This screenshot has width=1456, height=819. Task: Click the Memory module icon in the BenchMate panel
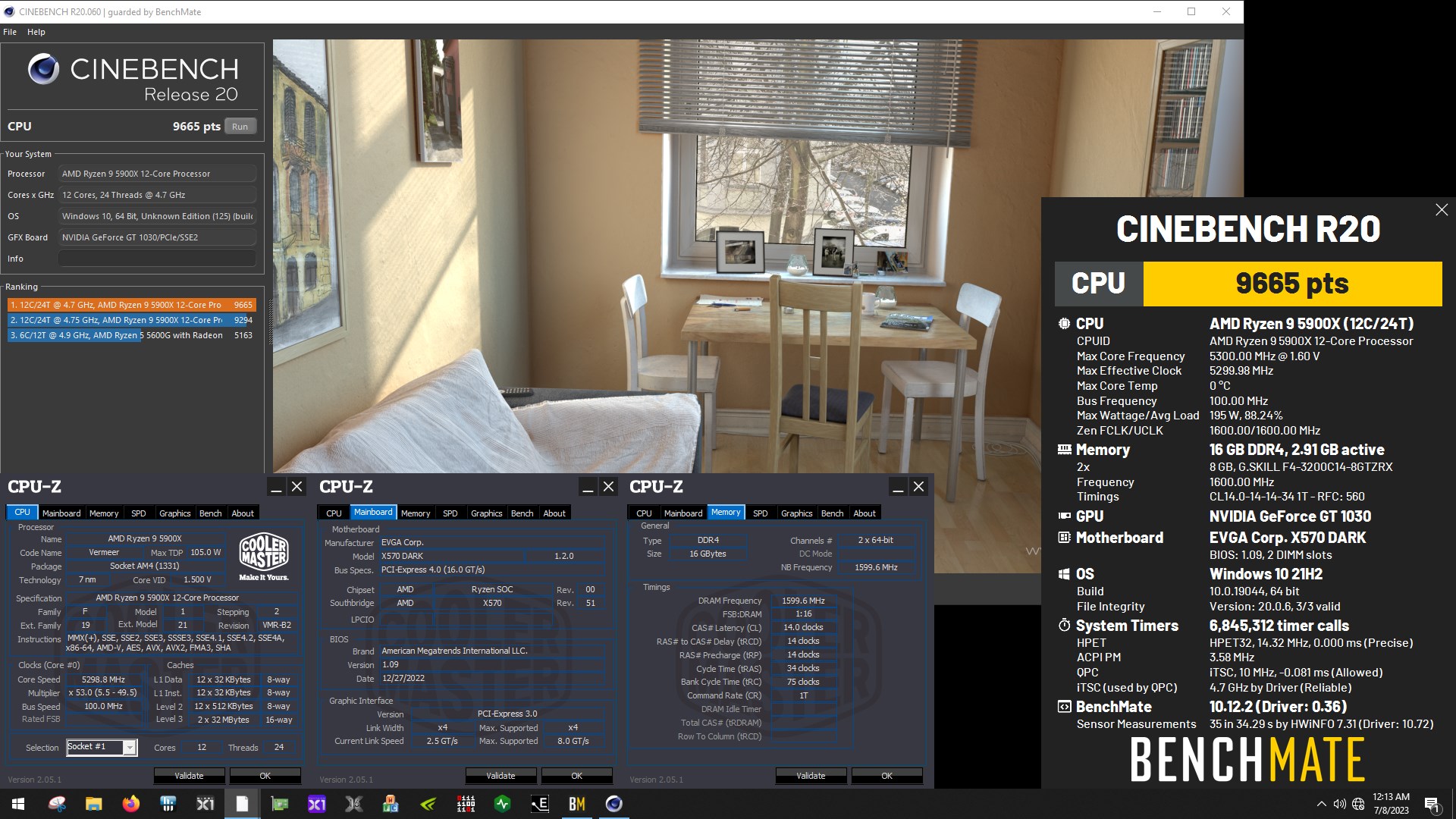[x=1064, y=450]
